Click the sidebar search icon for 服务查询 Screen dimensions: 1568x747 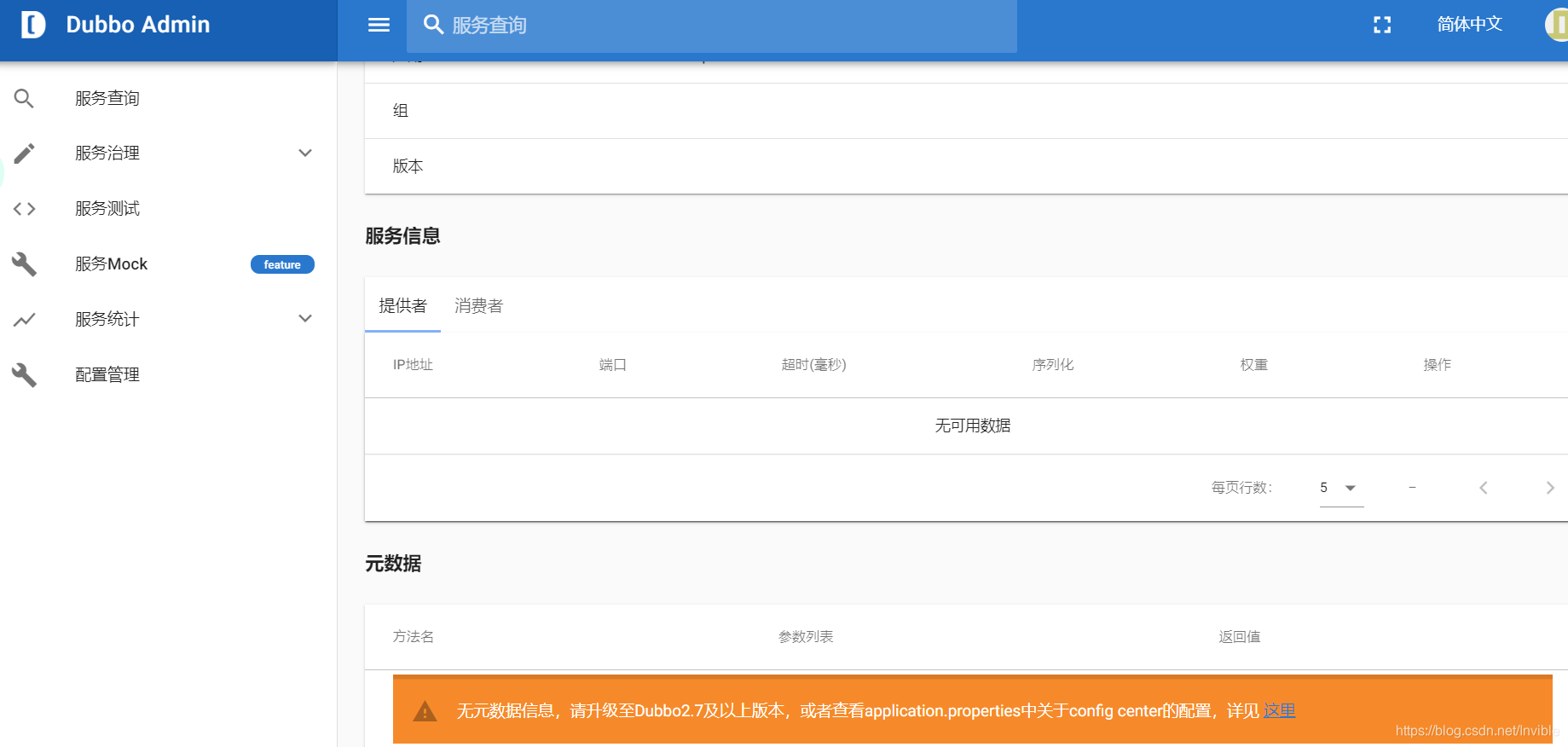pyautogui.click(x=24, y=99)
